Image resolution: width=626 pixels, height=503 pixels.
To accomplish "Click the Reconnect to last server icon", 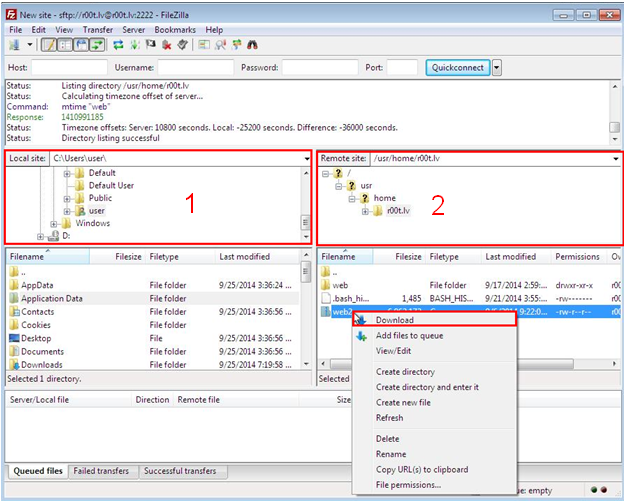I will (x=183, y=45).
